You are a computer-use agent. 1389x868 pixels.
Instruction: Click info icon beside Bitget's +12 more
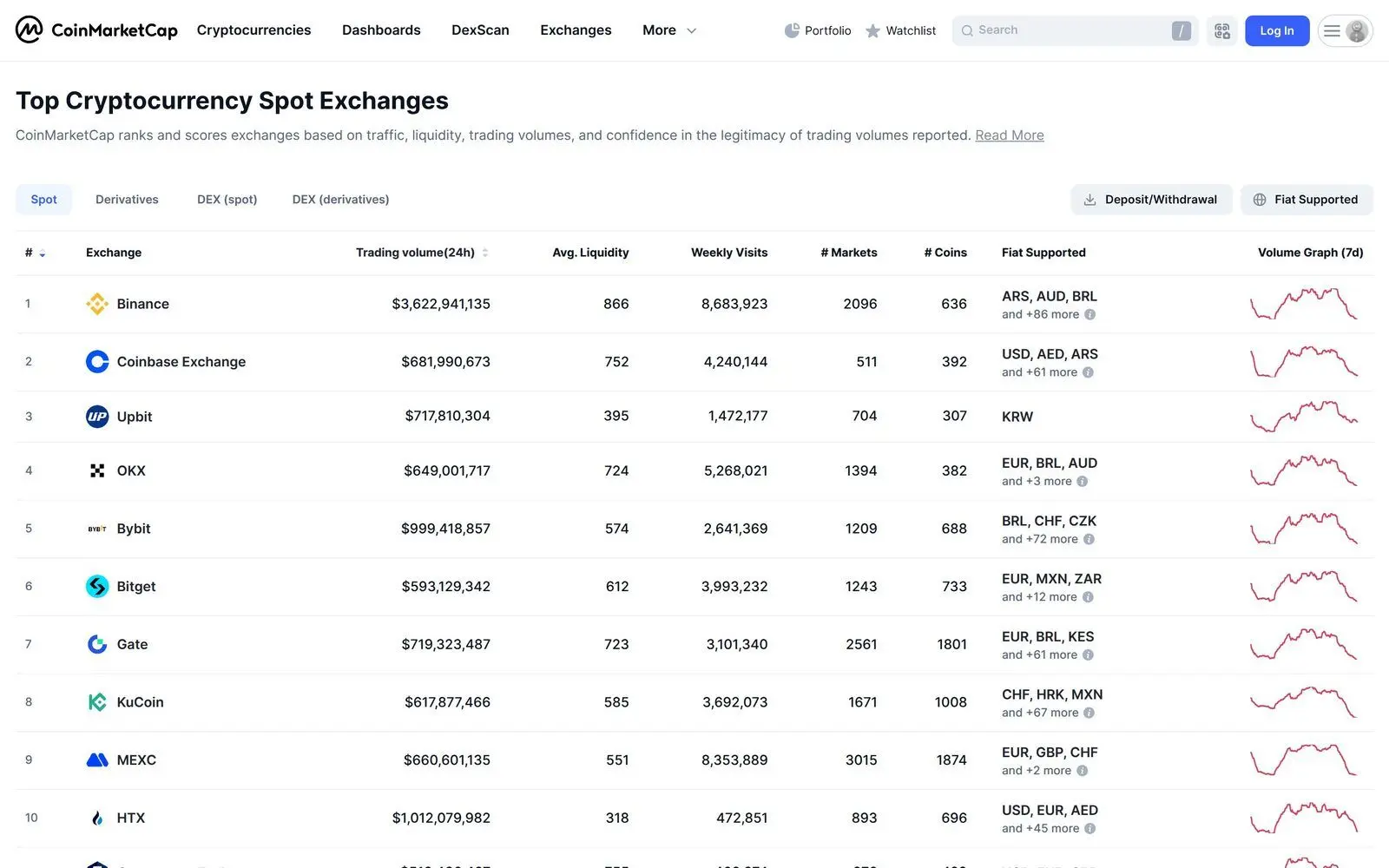[1088, 597]
